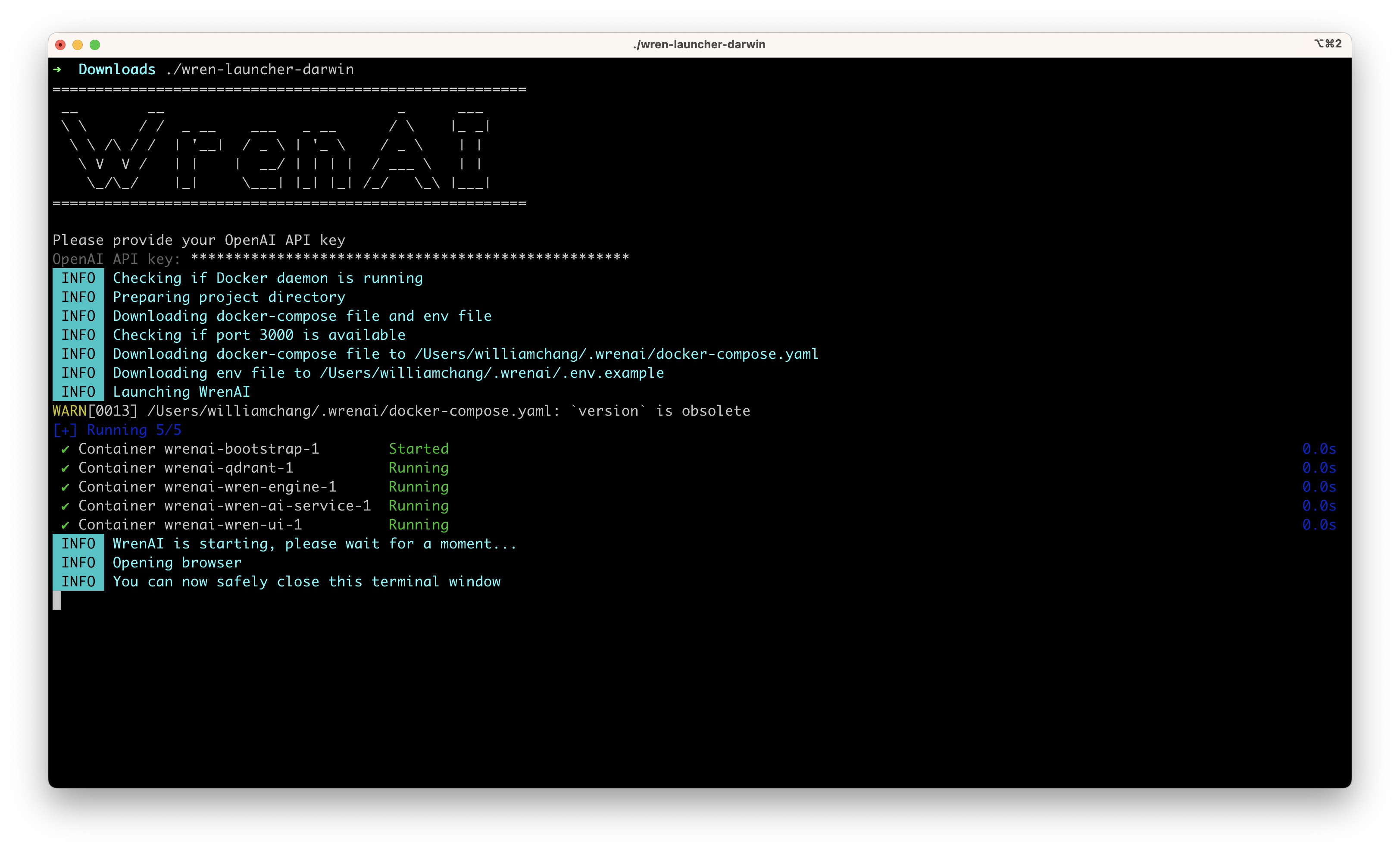Click checkmark beside wrenai-wren-ui-1
Viewport: 1400px width, 852px height.
66,525
